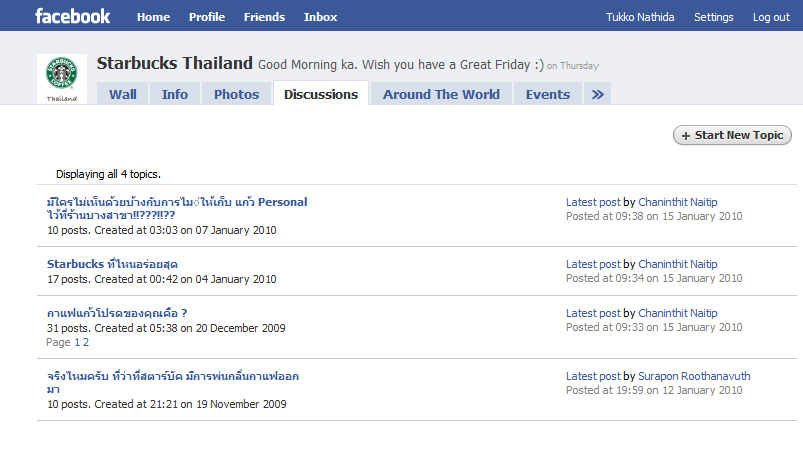The image size is (803, 456).
Task: Open Chaninthit Naitip's name in the 09:34 post
Action: [678, 264]
